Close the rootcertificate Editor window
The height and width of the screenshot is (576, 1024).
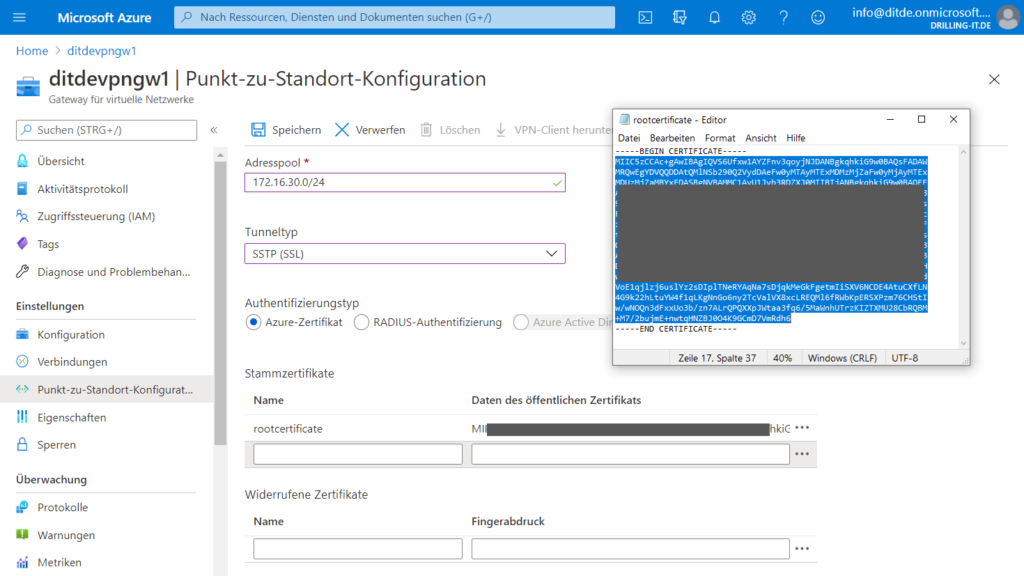click(953, 120)
